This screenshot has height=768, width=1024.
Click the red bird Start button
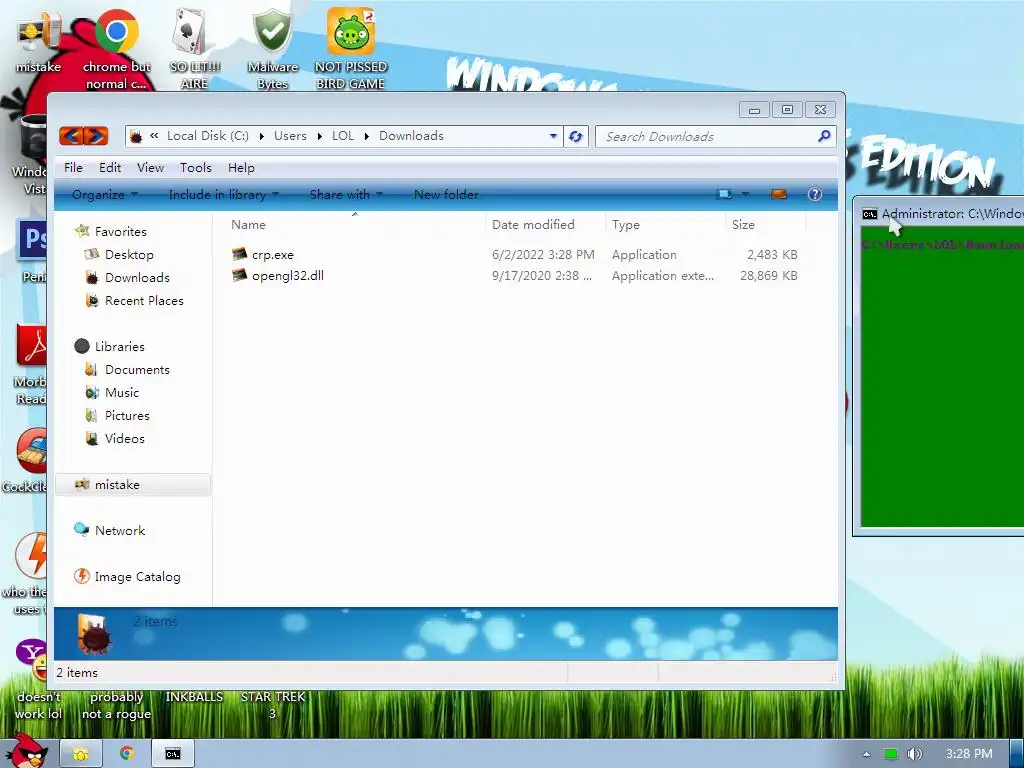coord(29,751)
